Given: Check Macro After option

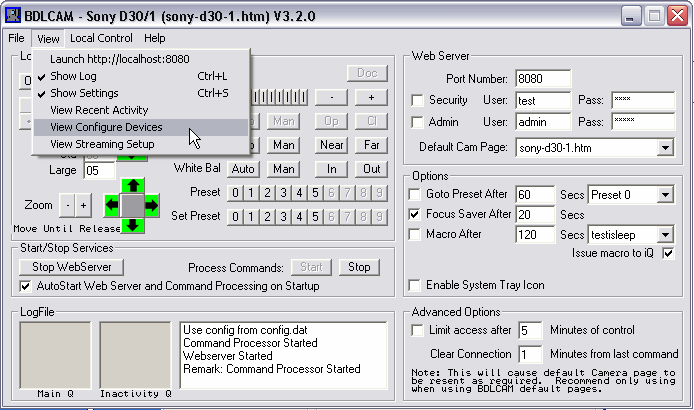Looking at the screenshot, I should click(x=414, y=234).
